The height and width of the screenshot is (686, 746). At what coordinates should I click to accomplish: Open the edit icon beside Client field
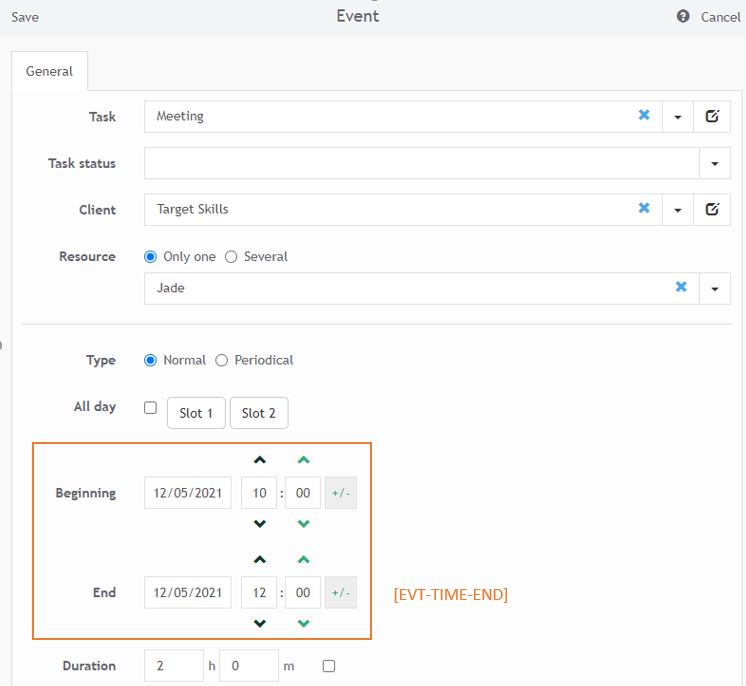(712, 209)
